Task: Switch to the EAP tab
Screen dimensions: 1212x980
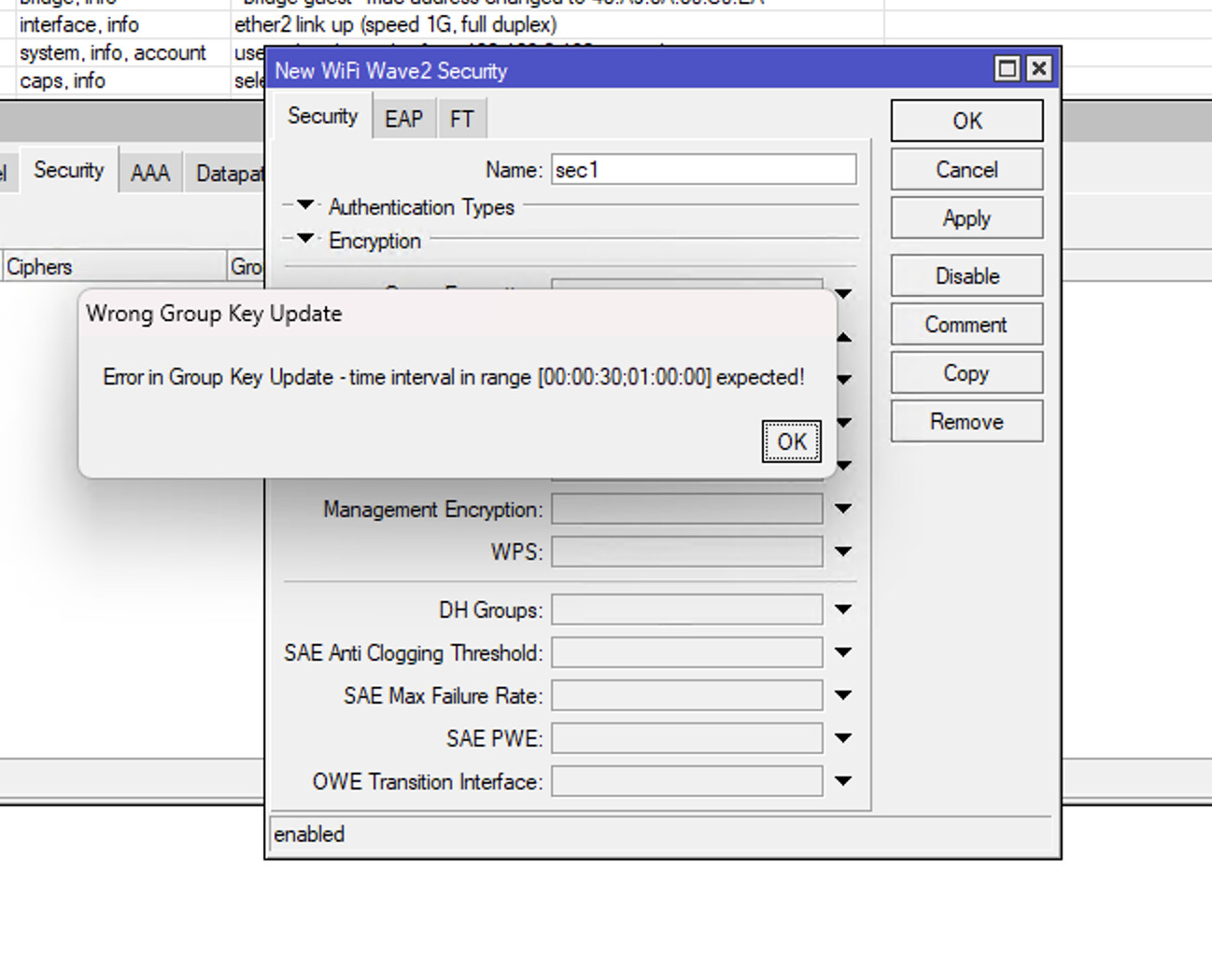Action: (x=403, y=119)
